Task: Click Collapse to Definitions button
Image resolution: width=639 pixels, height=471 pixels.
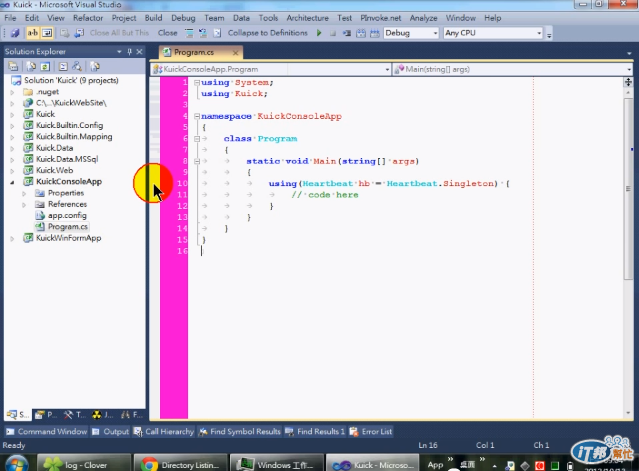Action: pyautogui.click(x=267, y=33)
